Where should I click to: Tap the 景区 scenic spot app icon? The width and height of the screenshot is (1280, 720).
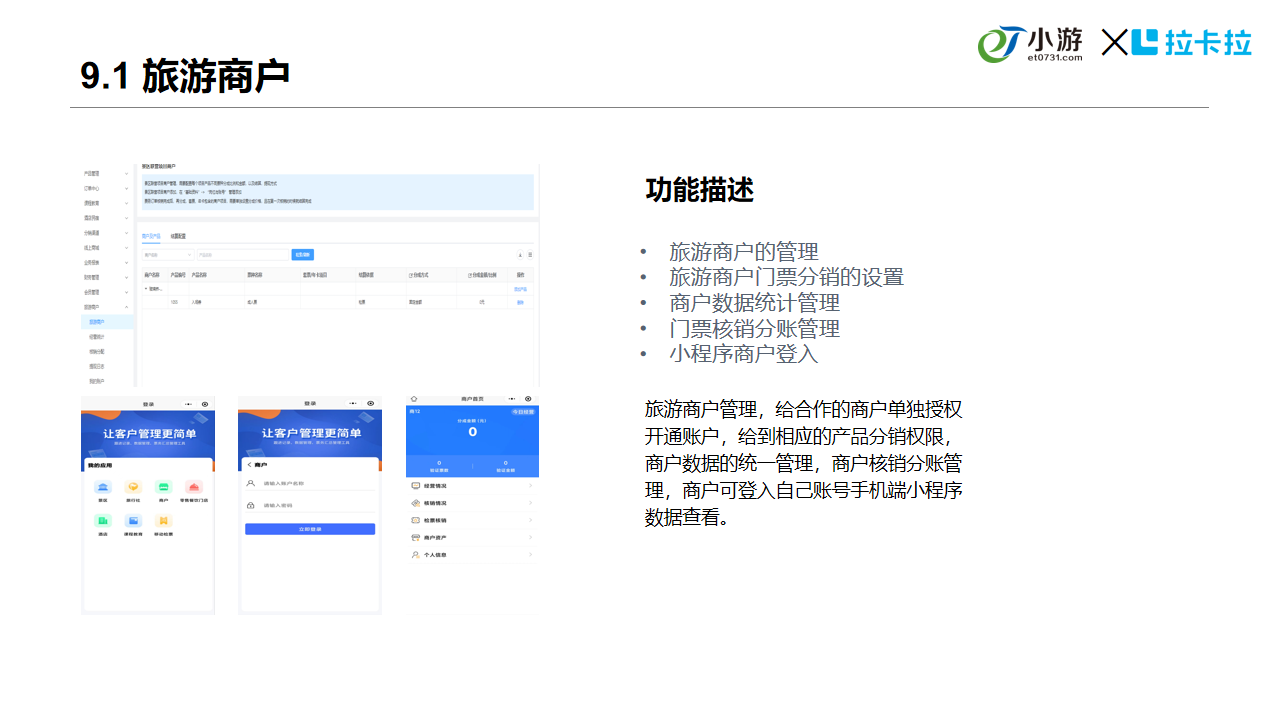point(102,488)
